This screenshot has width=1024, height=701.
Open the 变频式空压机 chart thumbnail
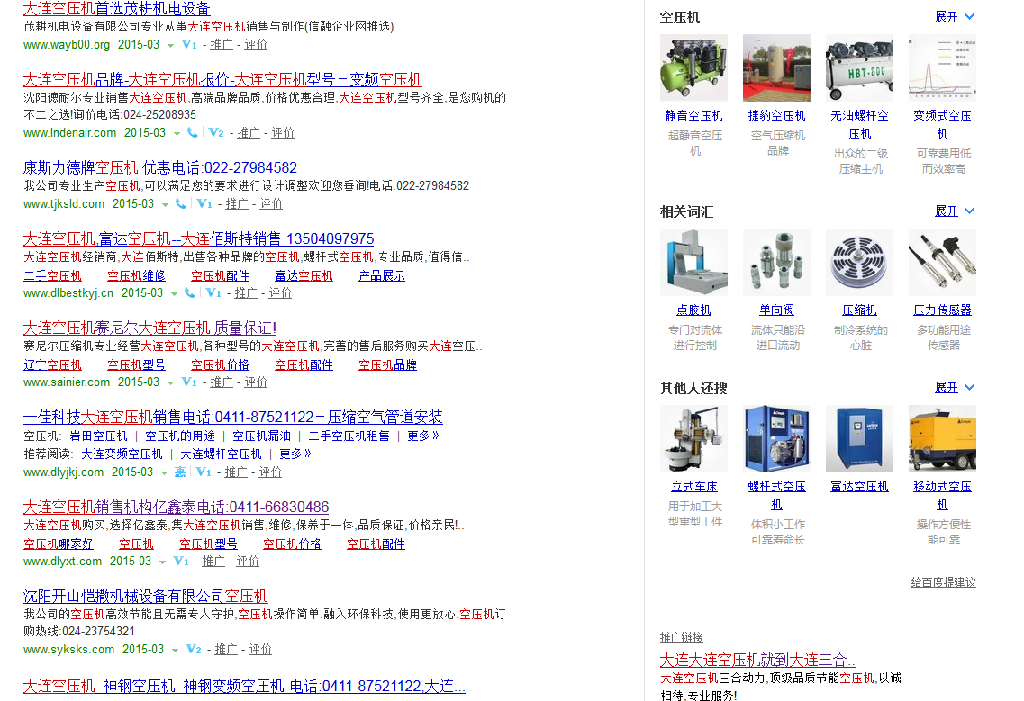click(942, 68)
